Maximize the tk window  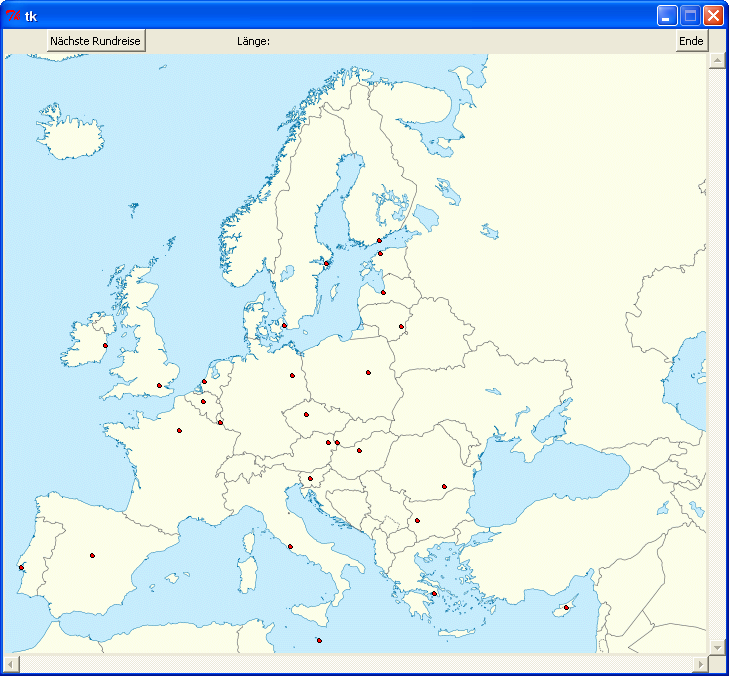coord(690,15)
